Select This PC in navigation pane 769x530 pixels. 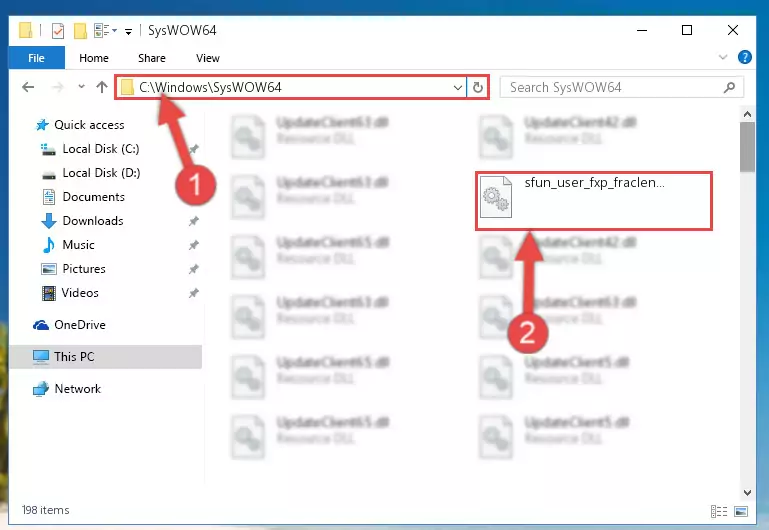[x=105, y=356]
